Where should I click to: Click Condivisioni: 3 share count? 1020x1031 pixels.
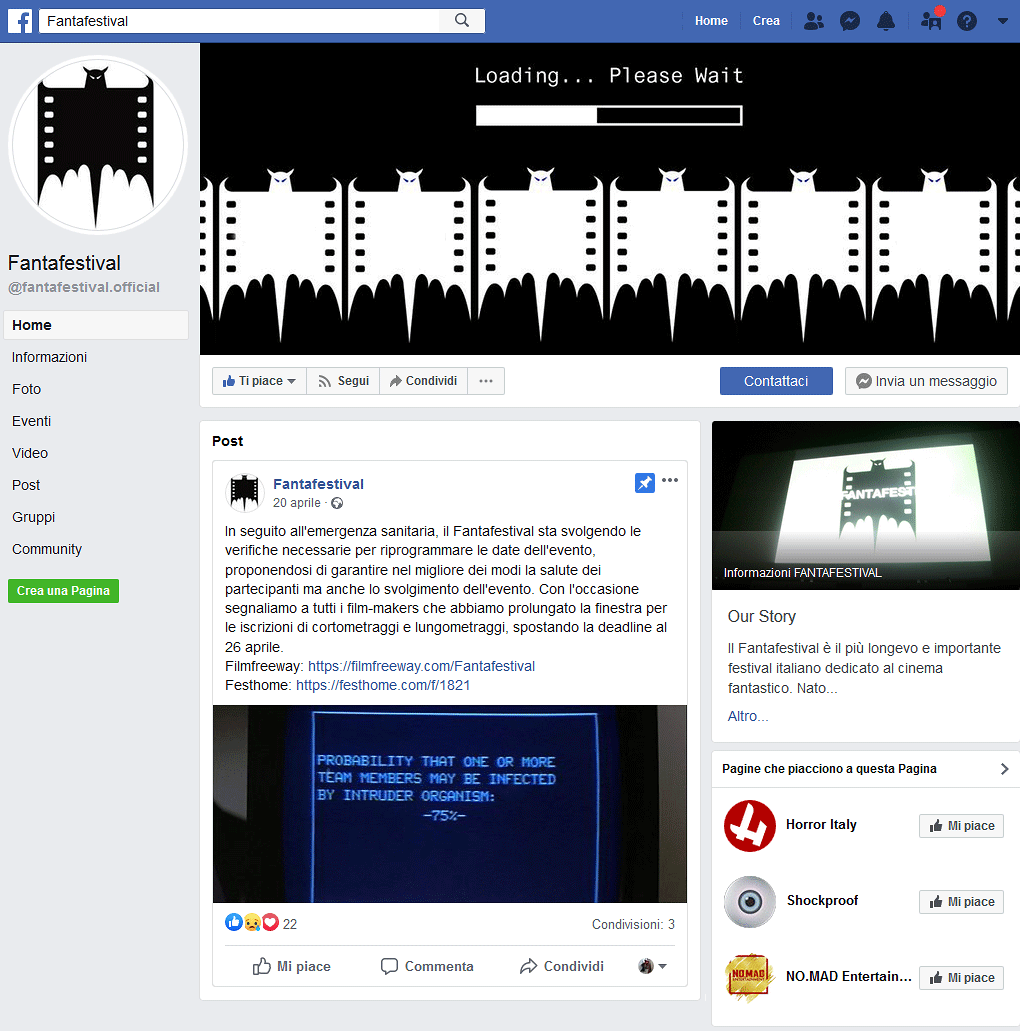633,924
